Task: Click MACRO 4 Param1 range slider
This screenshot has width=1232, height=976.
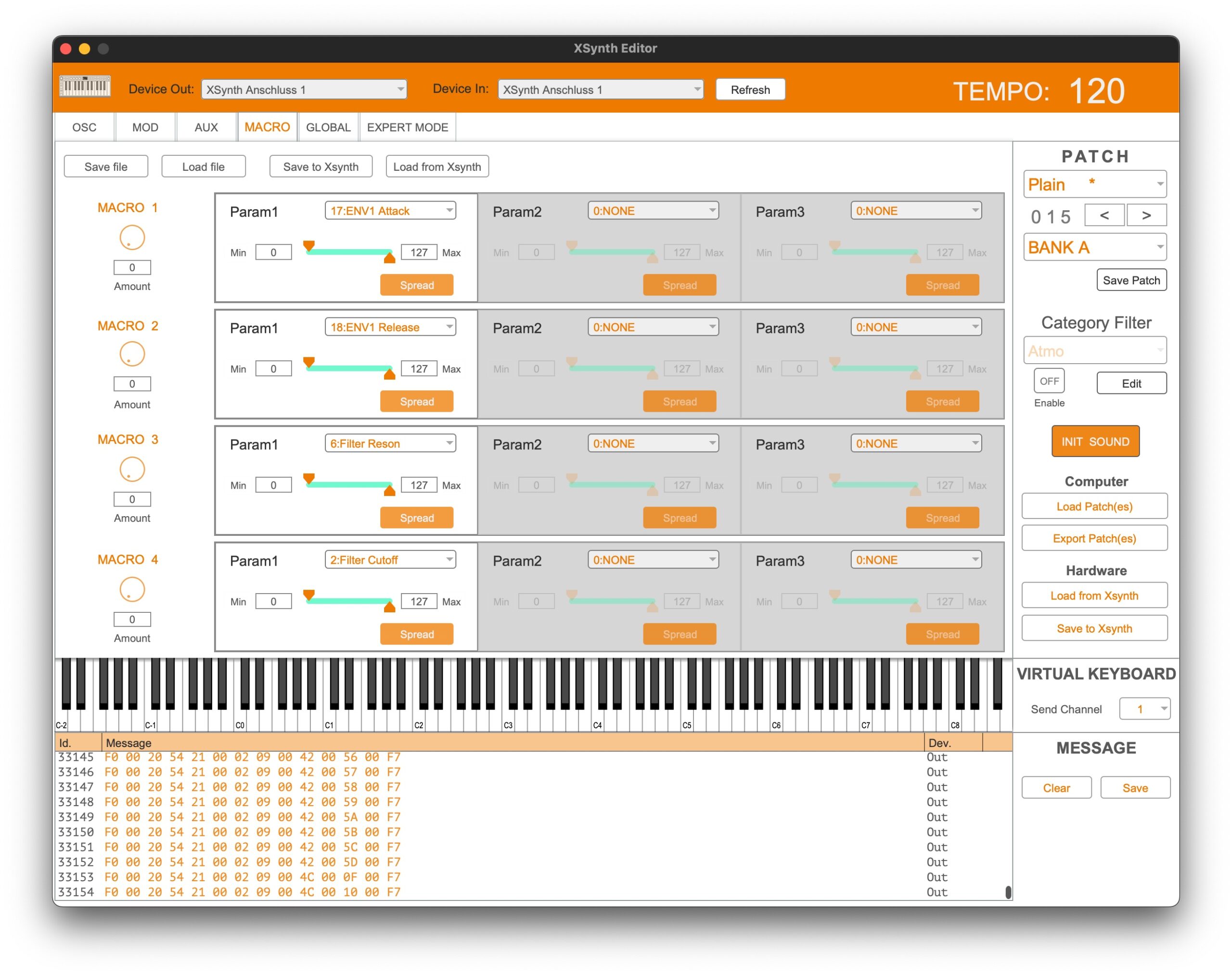Action: coord(349,601)
